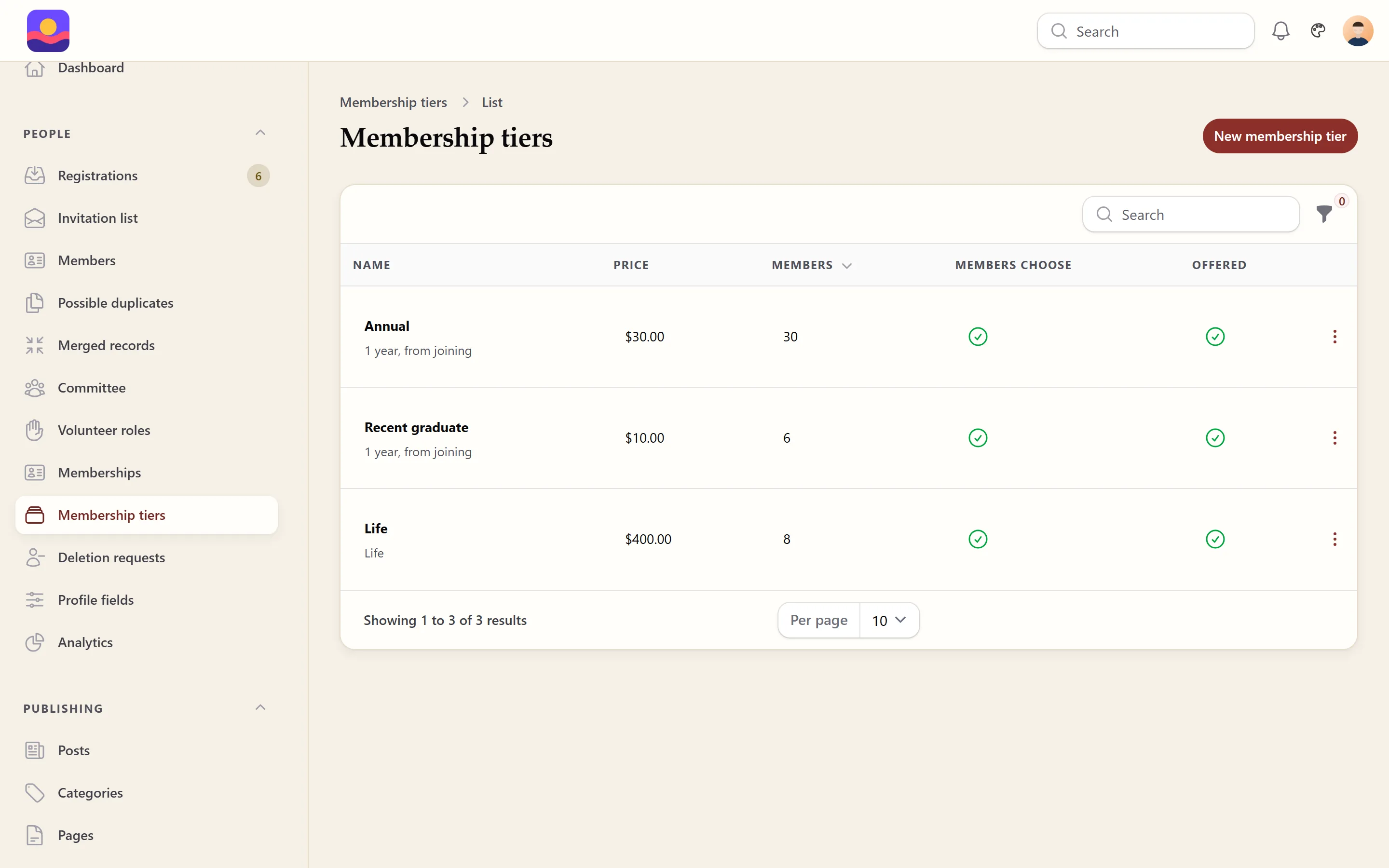Screen dimensions: 1389x868
Task: Click Offered checkmark for Life
Action: click(x=1215, y=539)
